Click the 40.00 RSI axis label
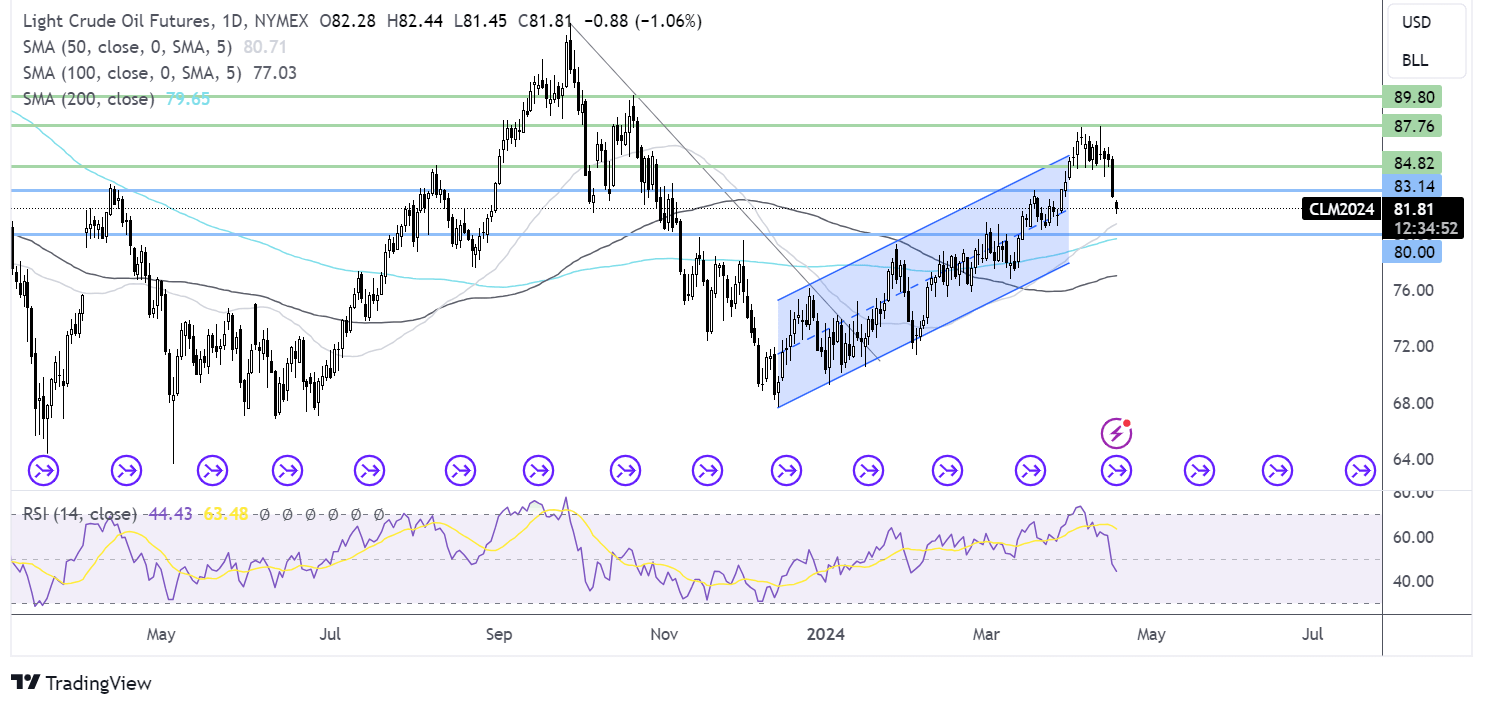Screen dimensions: 1487x709 pos(1414,581)
